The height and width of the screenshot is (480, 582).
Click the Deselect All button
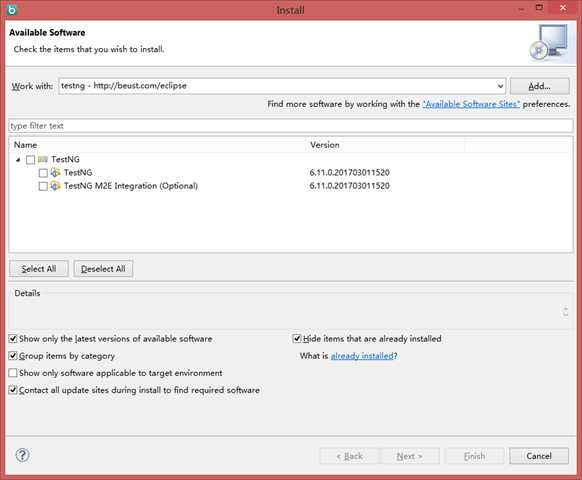coord(103,269)
